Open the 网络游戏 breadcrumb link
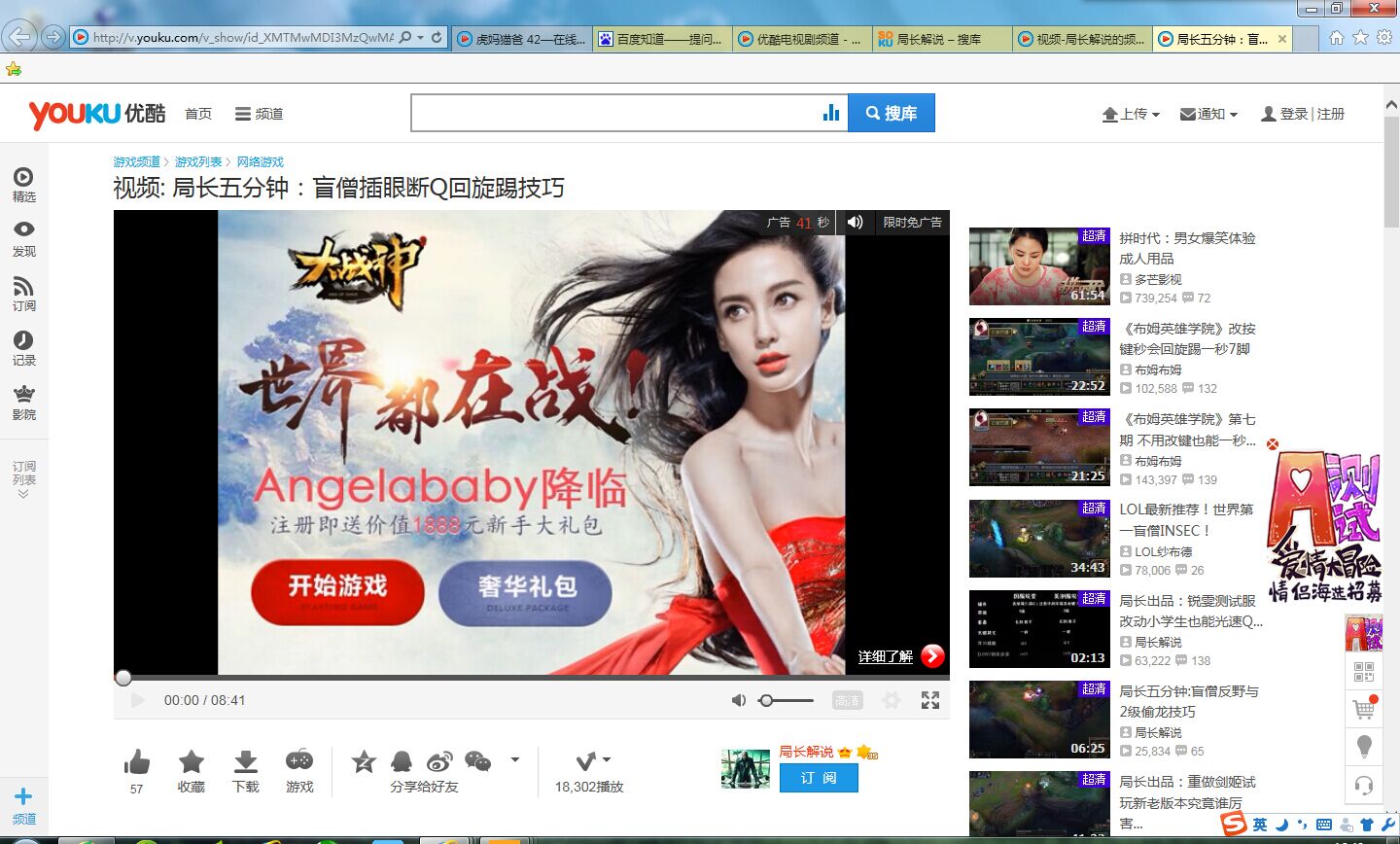The width and height of the screenshot is (1400, 844). pyautogui.click(x=260, y=162)
